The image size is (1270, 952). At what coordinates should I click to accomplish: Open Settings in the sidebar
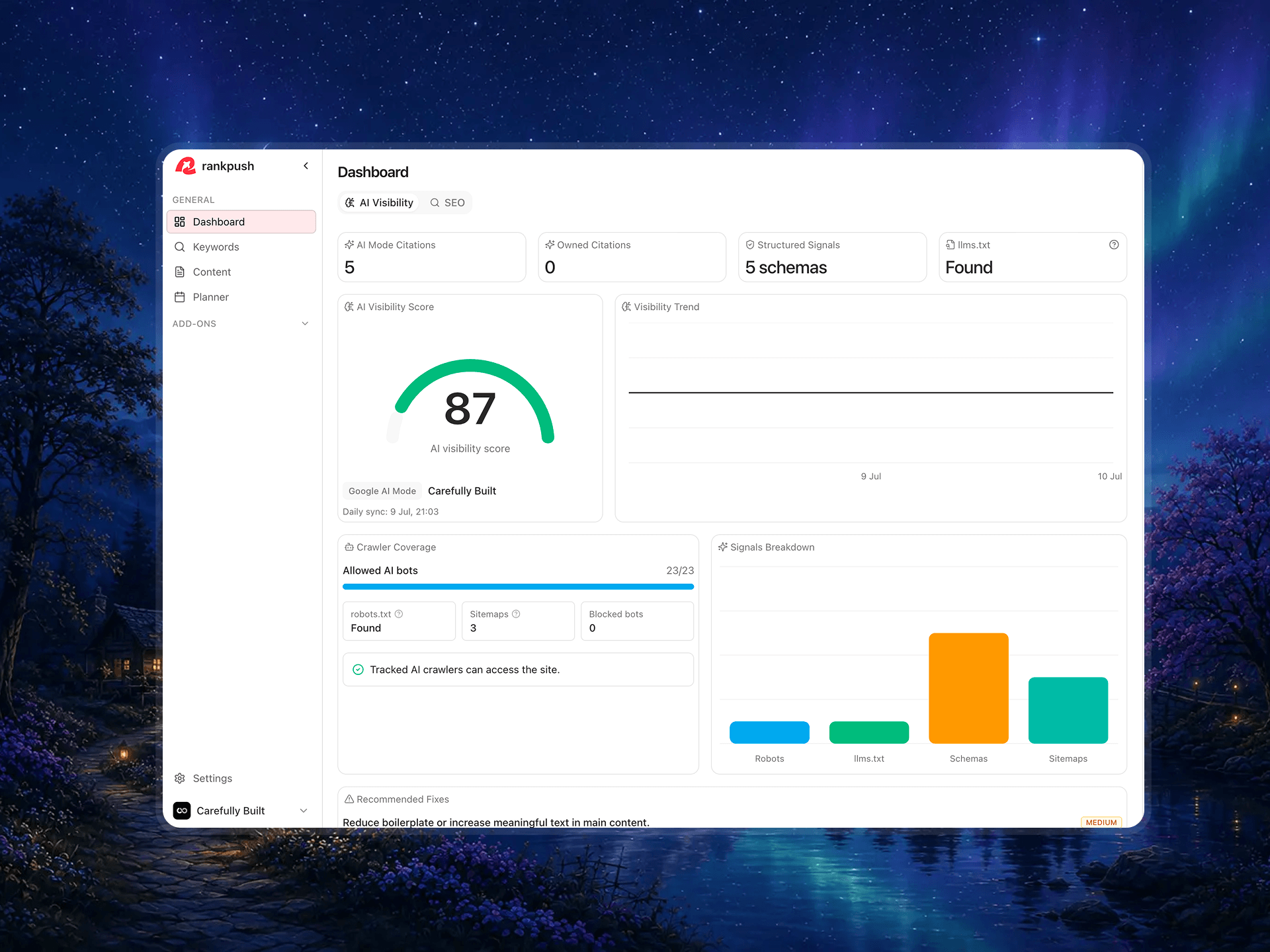[x=241, y=778]
